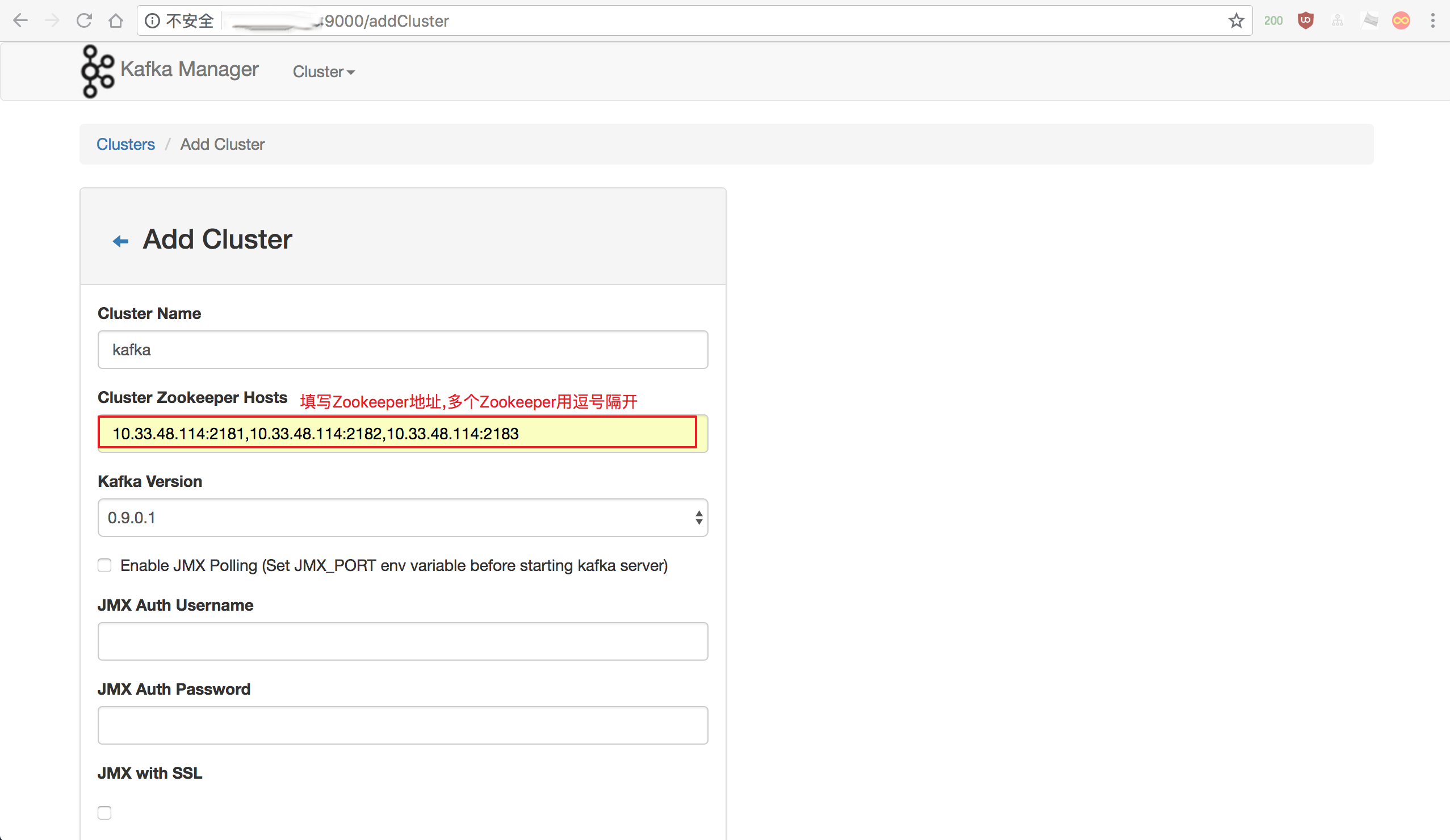Tick the JMX with SSL checkbox
1450x840 pixels.
(x=104, y=812)
